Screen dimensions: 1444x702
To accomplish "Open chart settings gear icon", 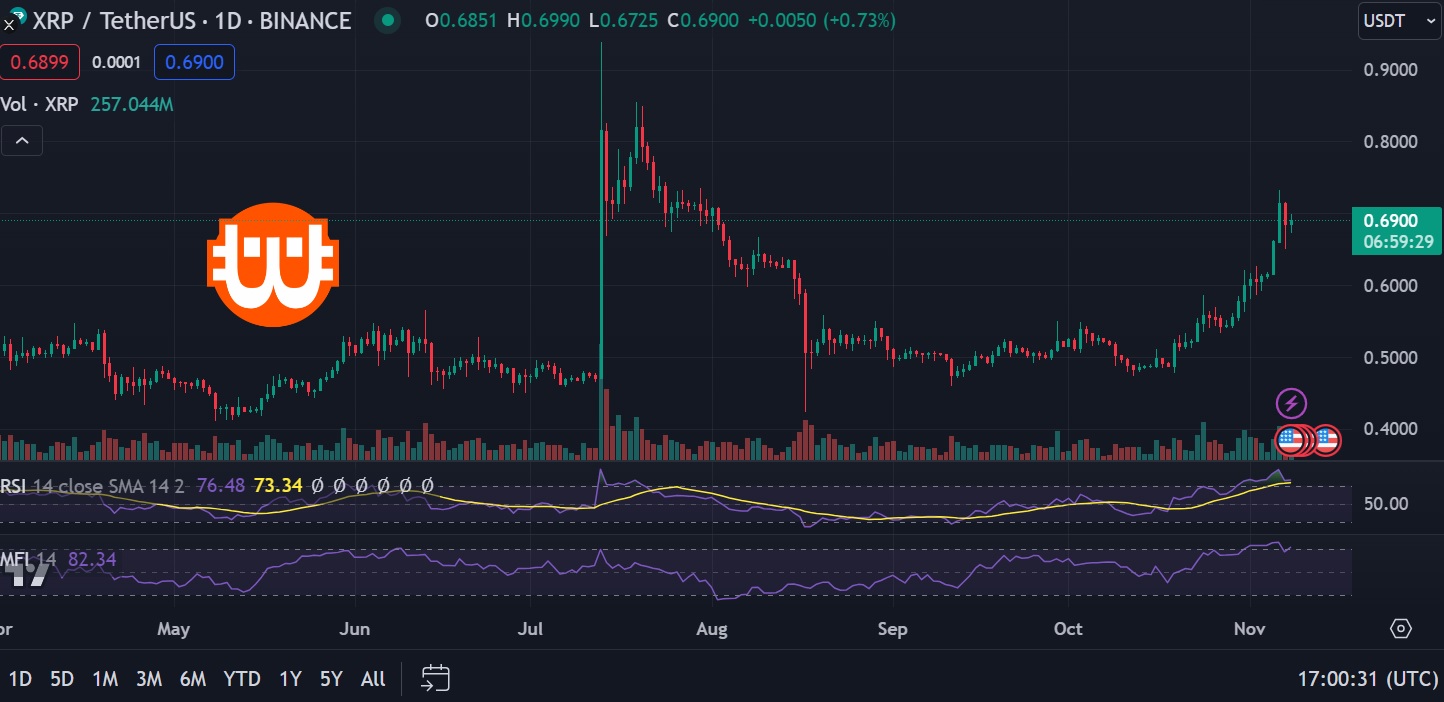I will coord(1401,628).
